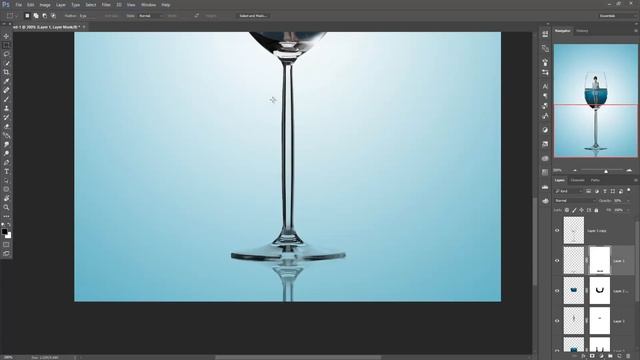Toggle lock all padlock in Layers panel
This screenshot has width=640, height=360.
[x=596, y=210]
